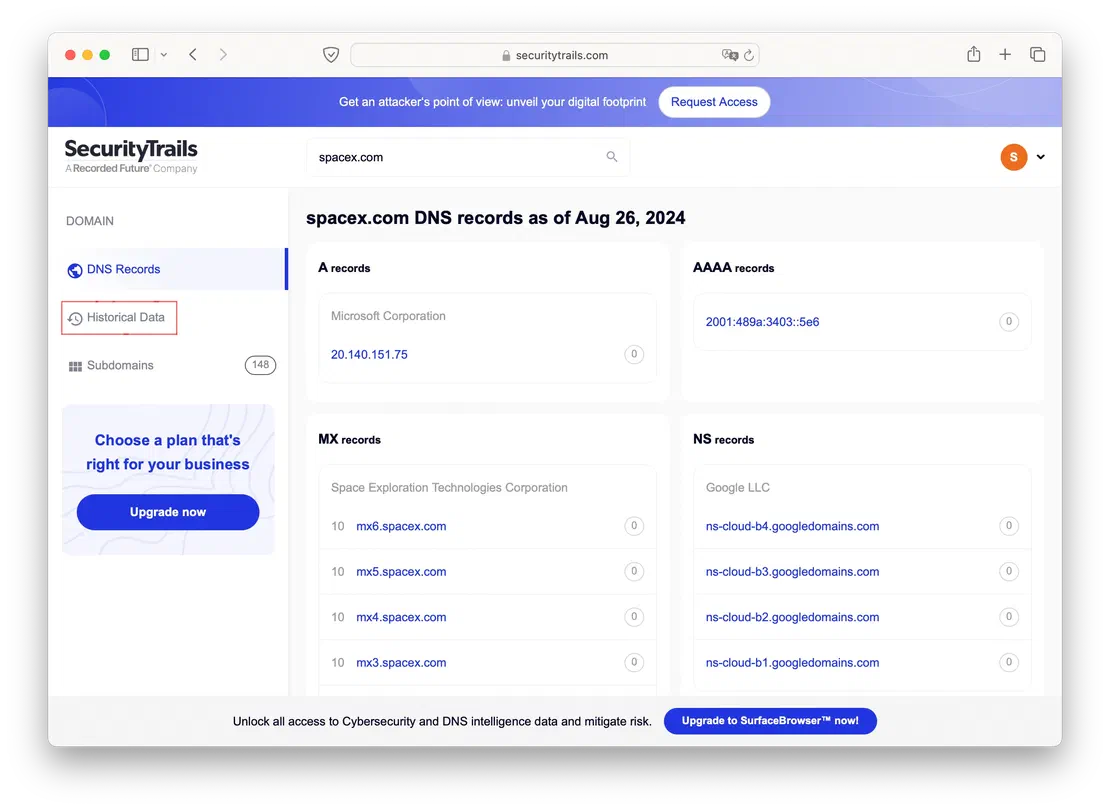The height and width of the screenshot is (810, 1110).
Task: Open the SecurityTrails logo home link
Action: [x=131, y=156]
